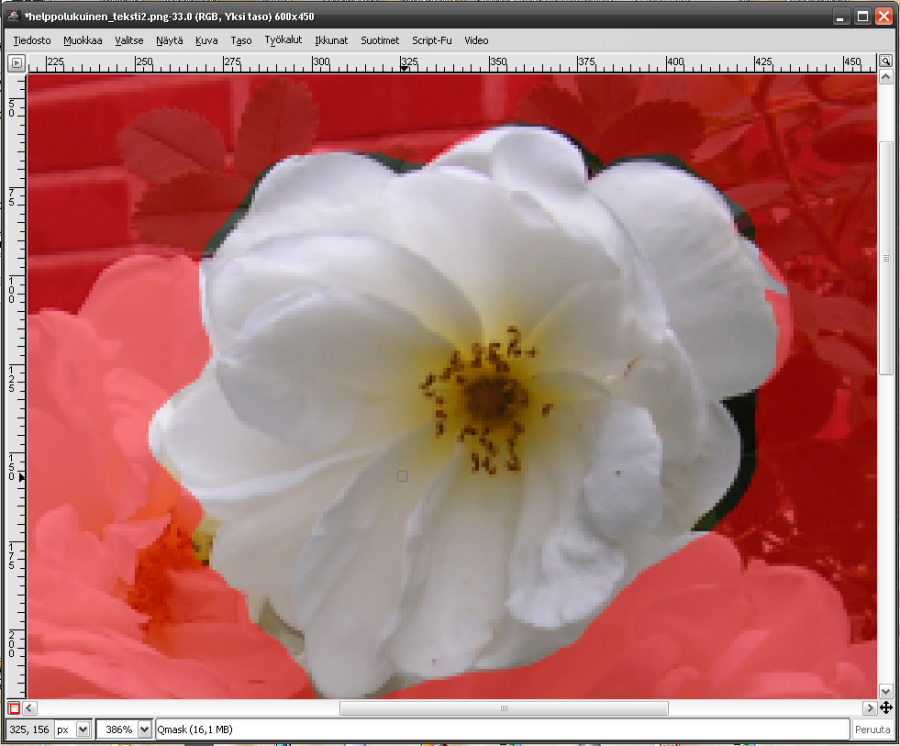Click the horizontal scrollbar right arrow

tap(870, 708)
